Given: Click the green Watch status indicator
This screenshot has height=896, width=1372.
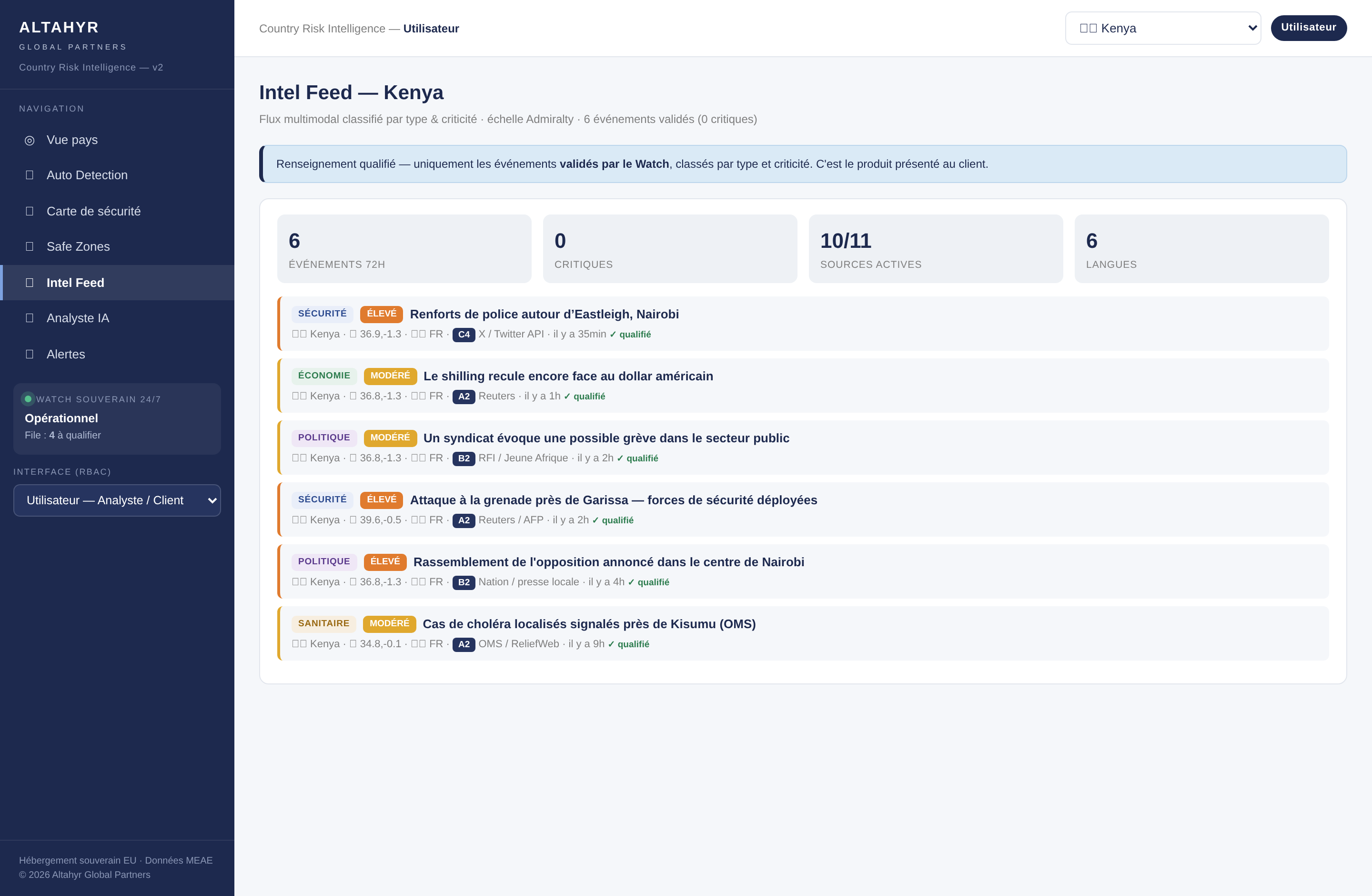Looking at the screenshot, I should pyautogui.click(x=28, y=399).
